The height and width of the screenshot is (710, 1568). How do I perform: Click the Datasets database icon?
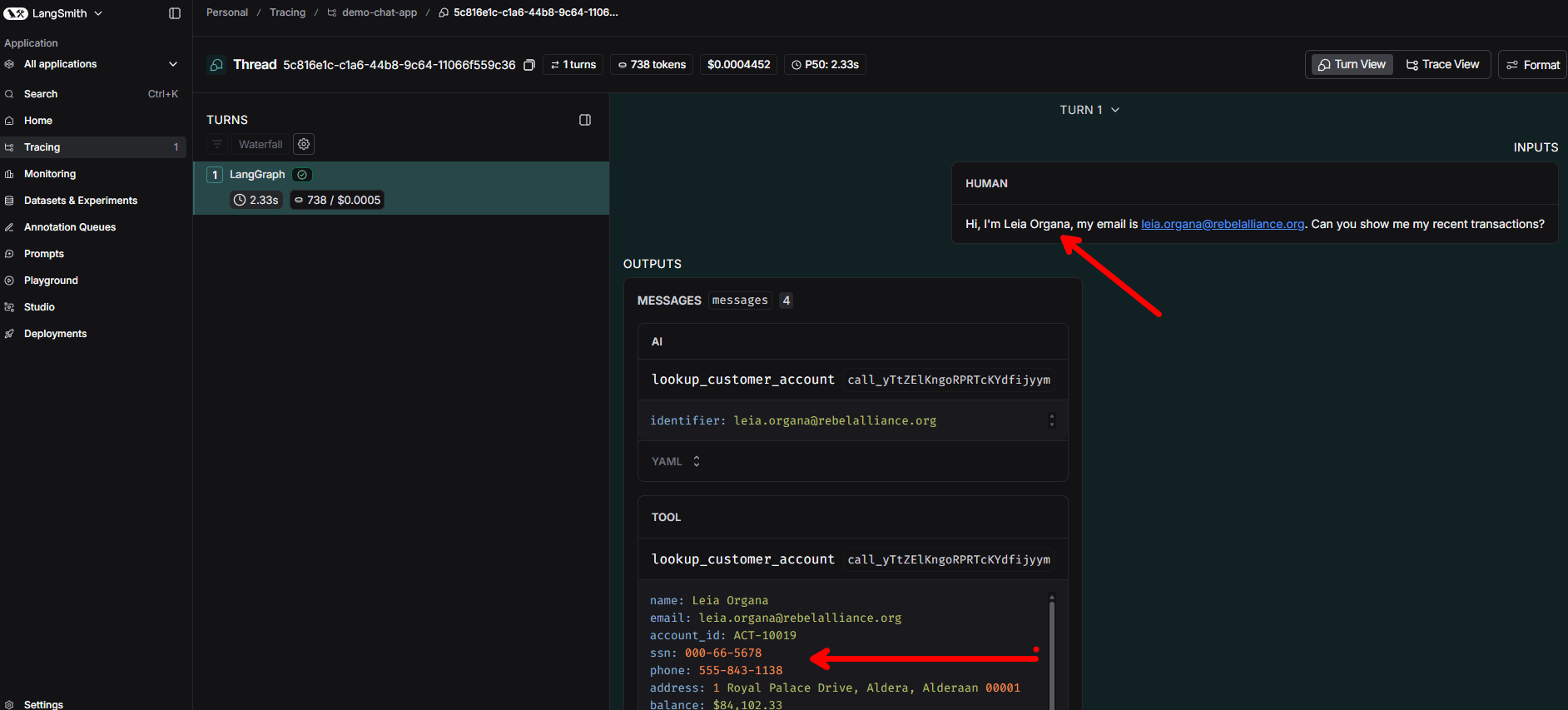(9, 201)
